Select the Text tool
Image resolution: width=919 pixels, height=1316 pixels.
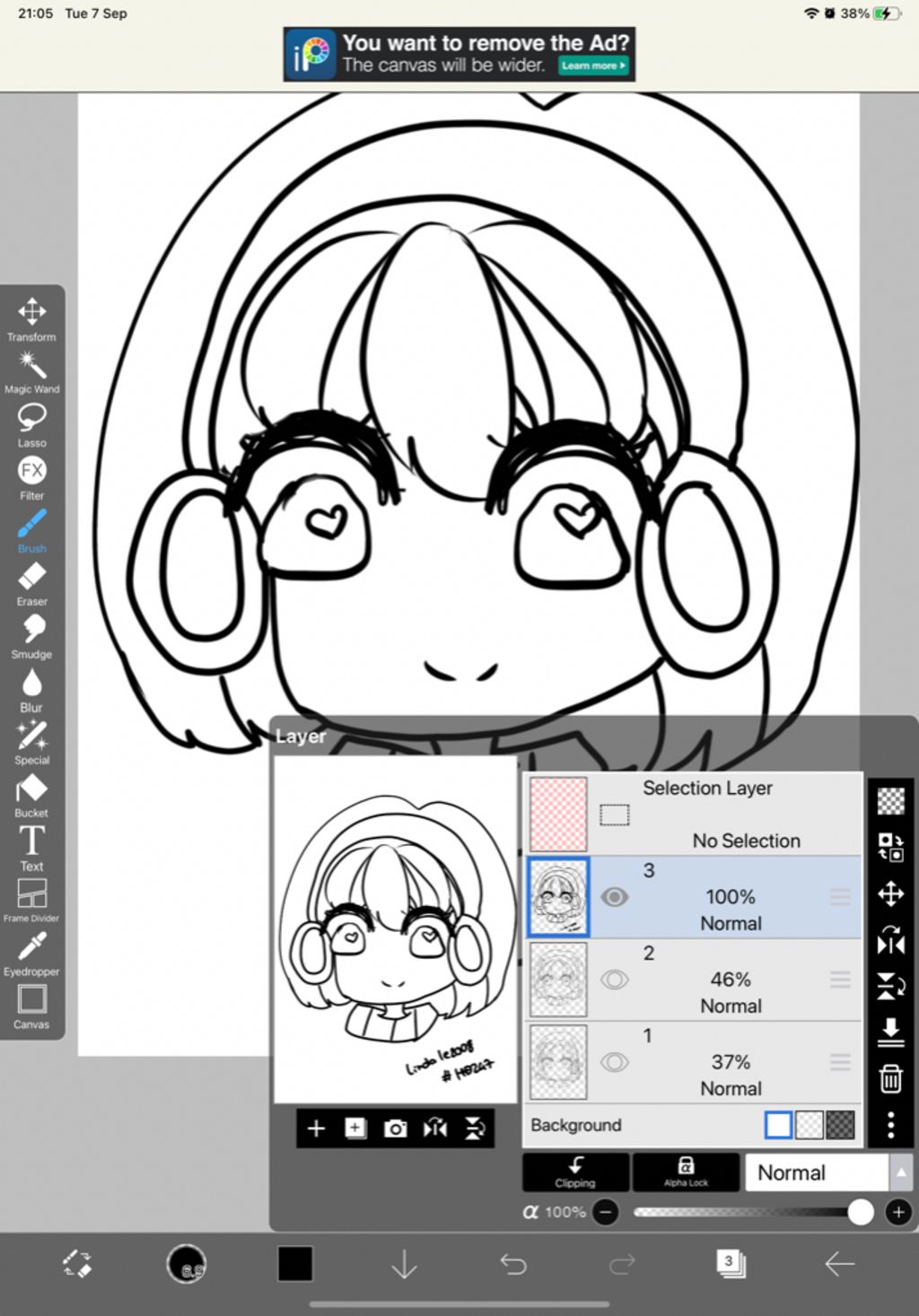(31, 849)
